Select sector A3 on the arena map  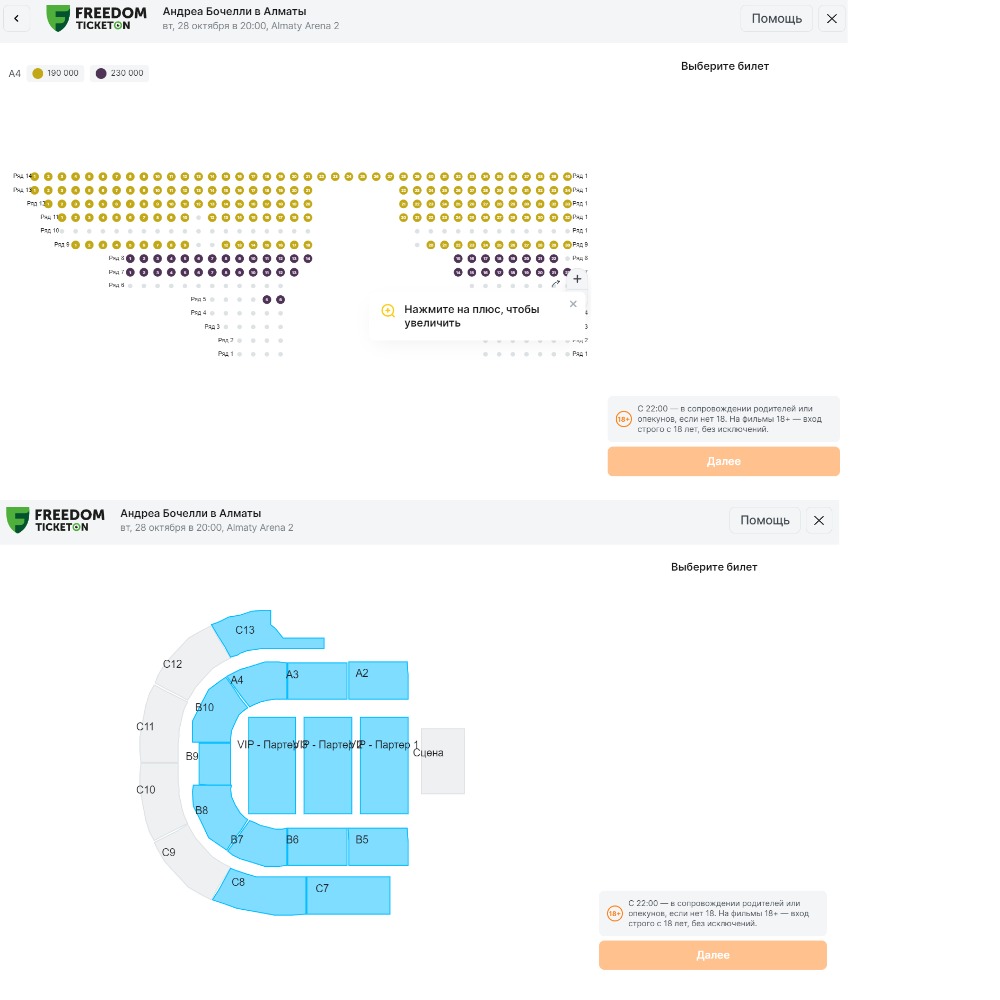pyautogui.click(x=317, y=681)
